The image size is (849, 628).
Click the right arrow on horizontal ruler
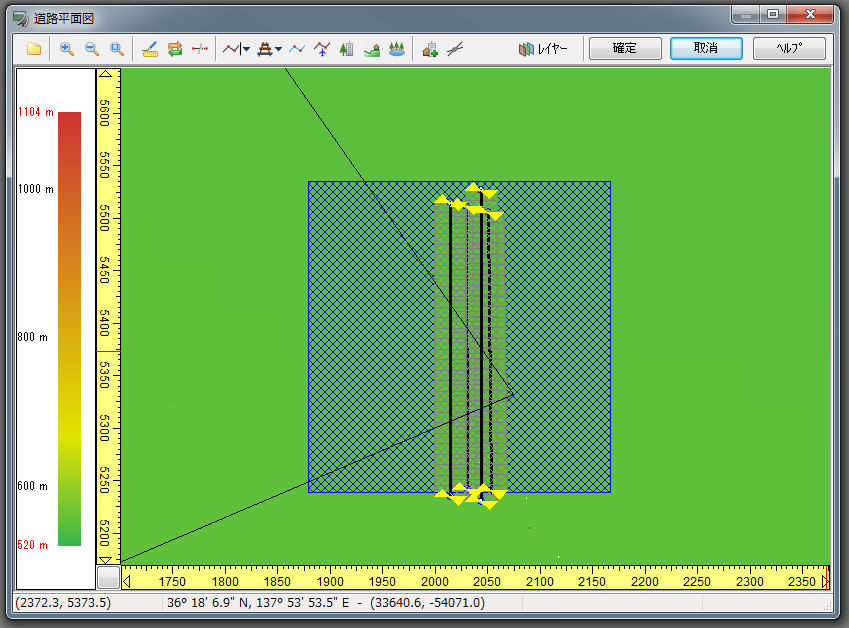(825, 581)
